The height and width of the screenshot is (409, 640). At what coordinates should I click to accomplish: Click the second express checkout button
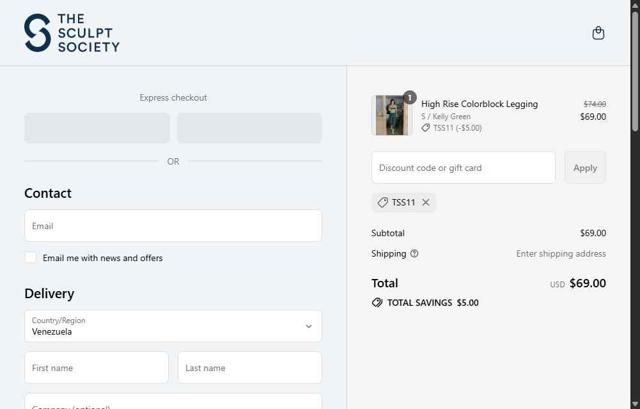(249, 128)
